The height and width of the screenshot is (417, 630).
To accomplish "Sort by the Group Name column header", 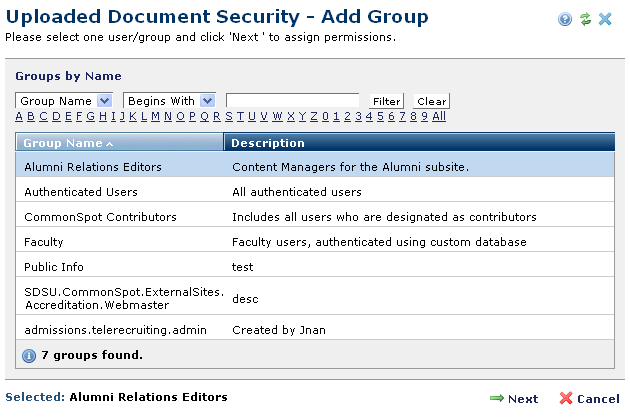I will coord(68,143).
